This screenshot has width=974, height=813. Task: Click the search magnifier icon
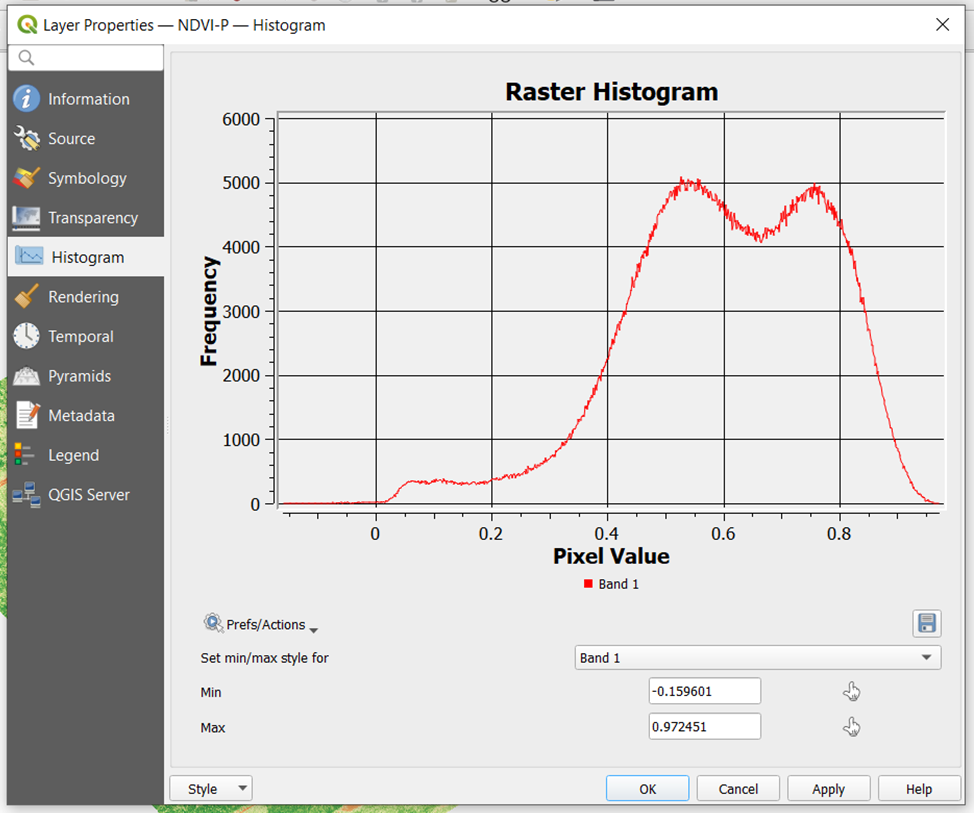(x=26, y=58)
